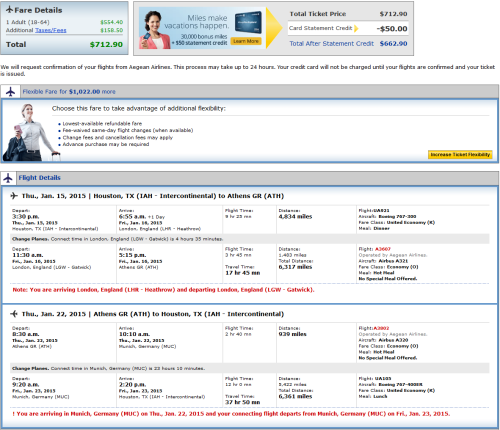Click the Miles make vacations happen banner text
Viewport: 500px width, 430px height.
[x=197, y=22]
